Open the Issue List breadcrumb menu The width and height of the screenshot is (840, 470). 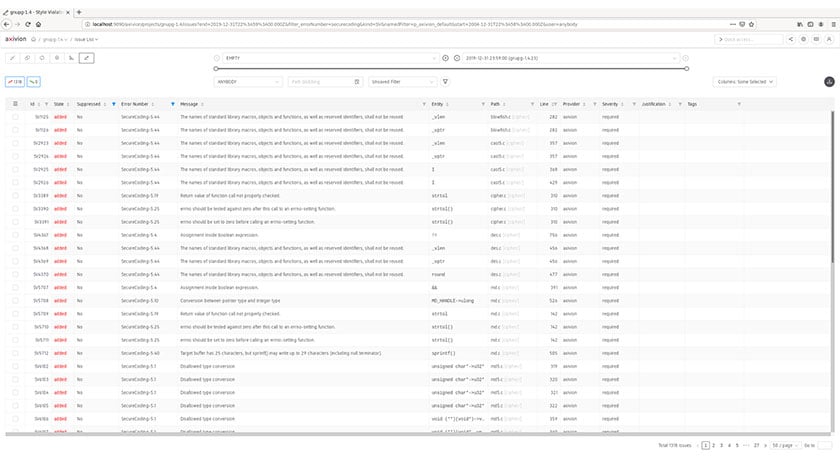pyautogui.click(x=85, y=39)
